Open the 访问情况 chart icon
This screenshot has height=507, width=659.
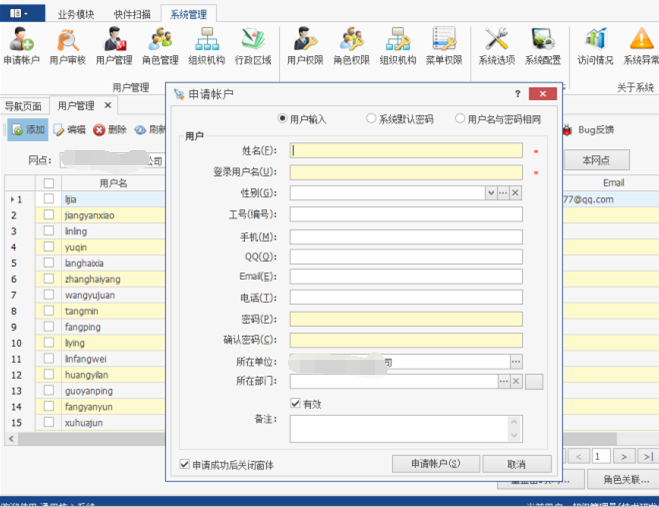click(x=595, y=45)
